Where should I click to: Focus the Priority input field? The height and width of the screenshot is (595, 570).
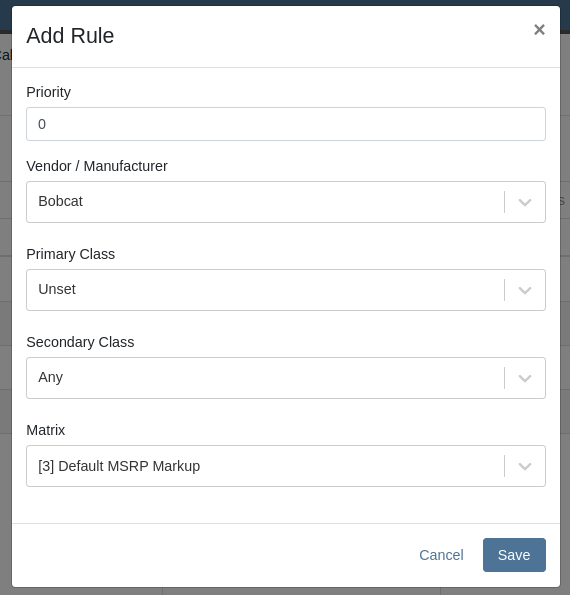286,124
